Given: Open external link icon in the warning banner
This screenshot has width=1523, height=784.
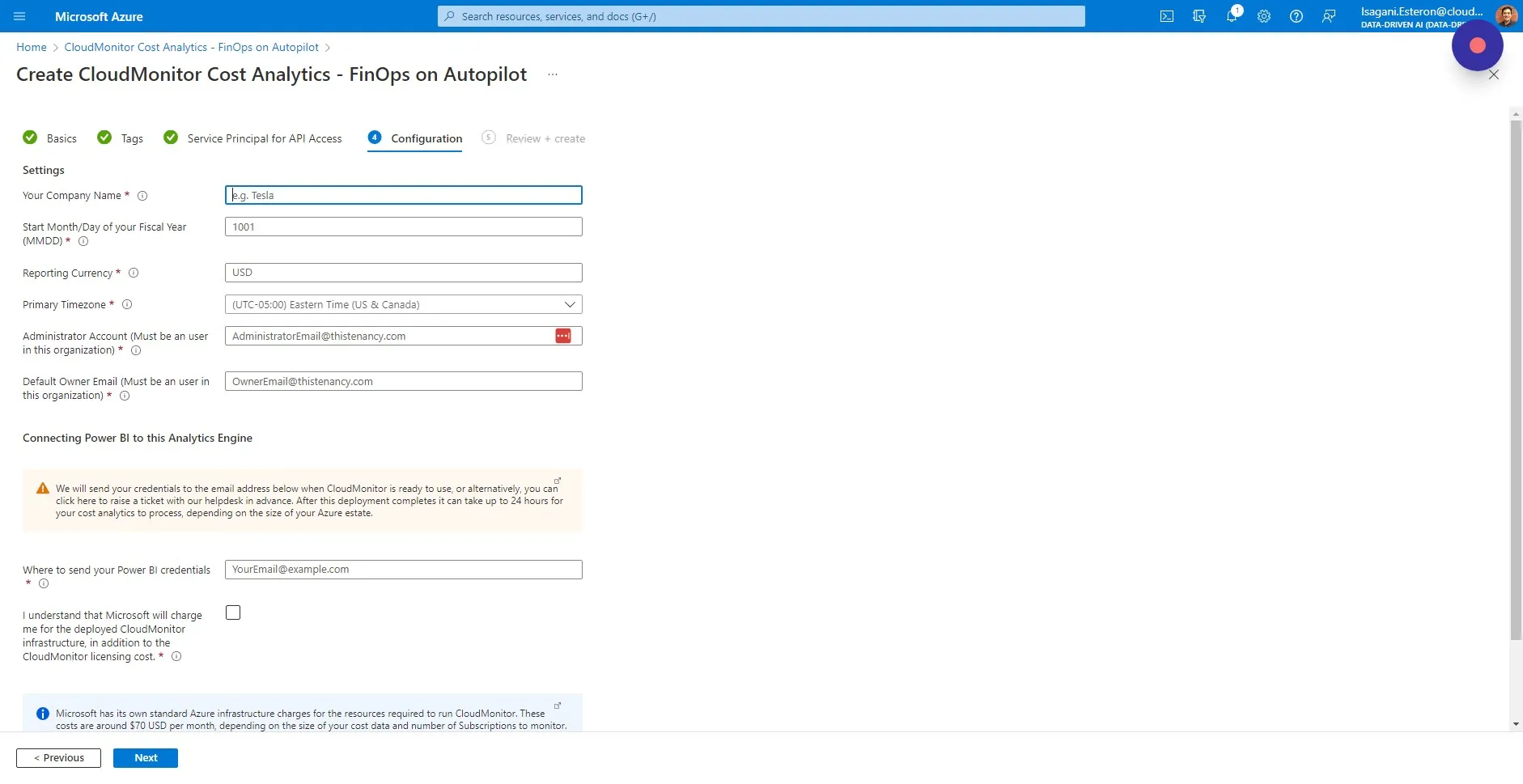Looking at the screenshot, I should pyautogui.click(x=558, y=481).
